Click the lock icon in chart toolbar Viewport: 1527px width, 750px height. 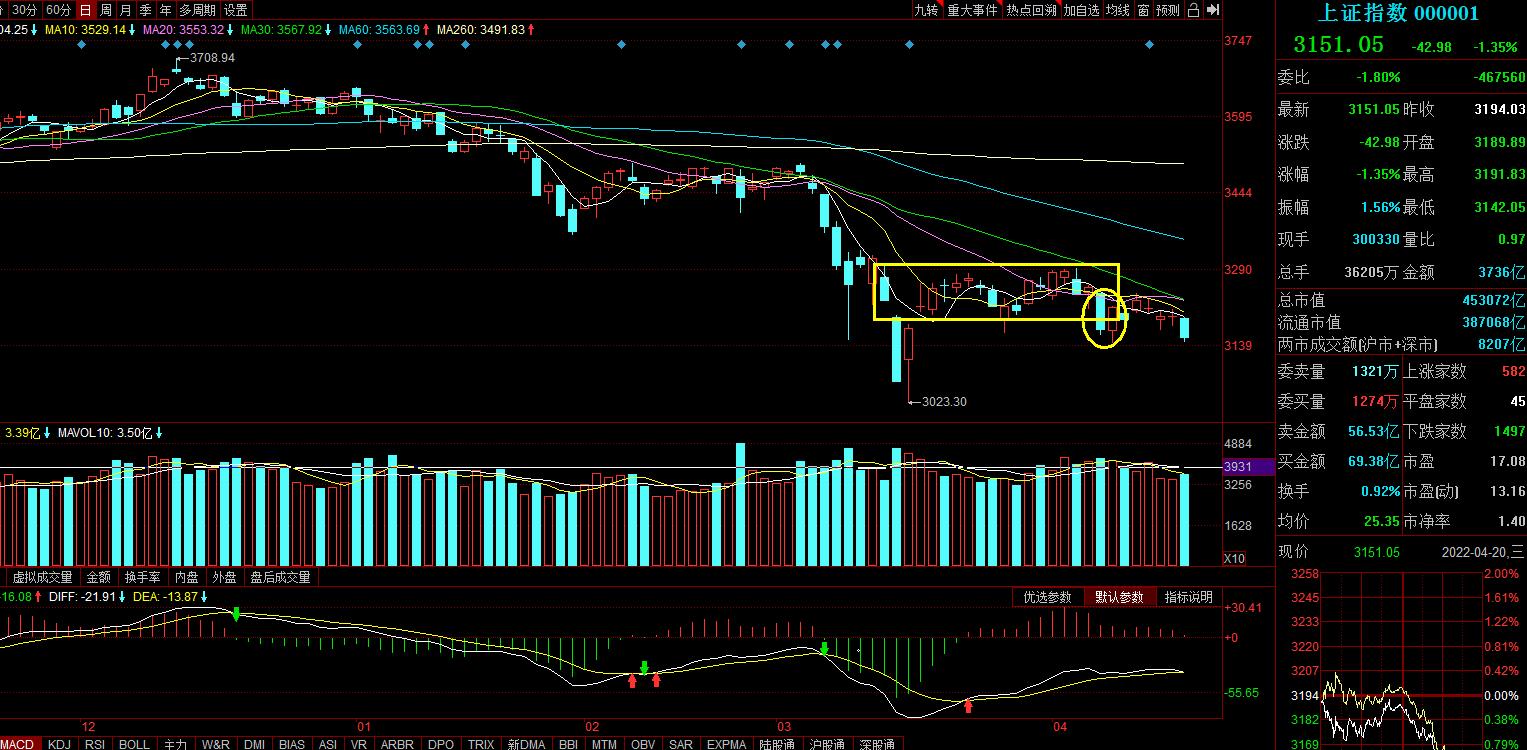tap(1193, 10)
